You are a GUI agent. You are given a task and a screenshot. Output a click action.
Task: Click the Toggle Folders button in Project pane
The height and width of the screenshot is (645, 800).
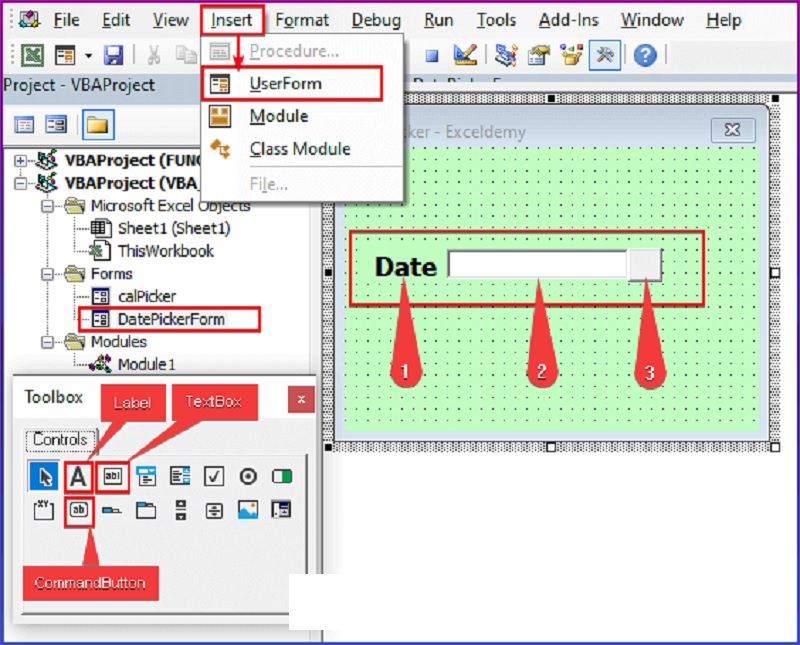(x=97, y=125)
